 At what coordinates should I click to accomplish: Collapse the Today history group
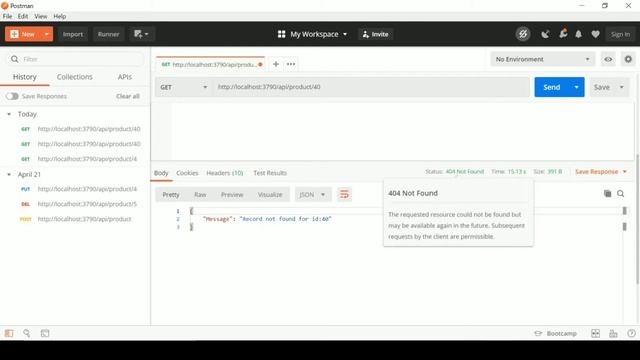click(x=9, y=114)
